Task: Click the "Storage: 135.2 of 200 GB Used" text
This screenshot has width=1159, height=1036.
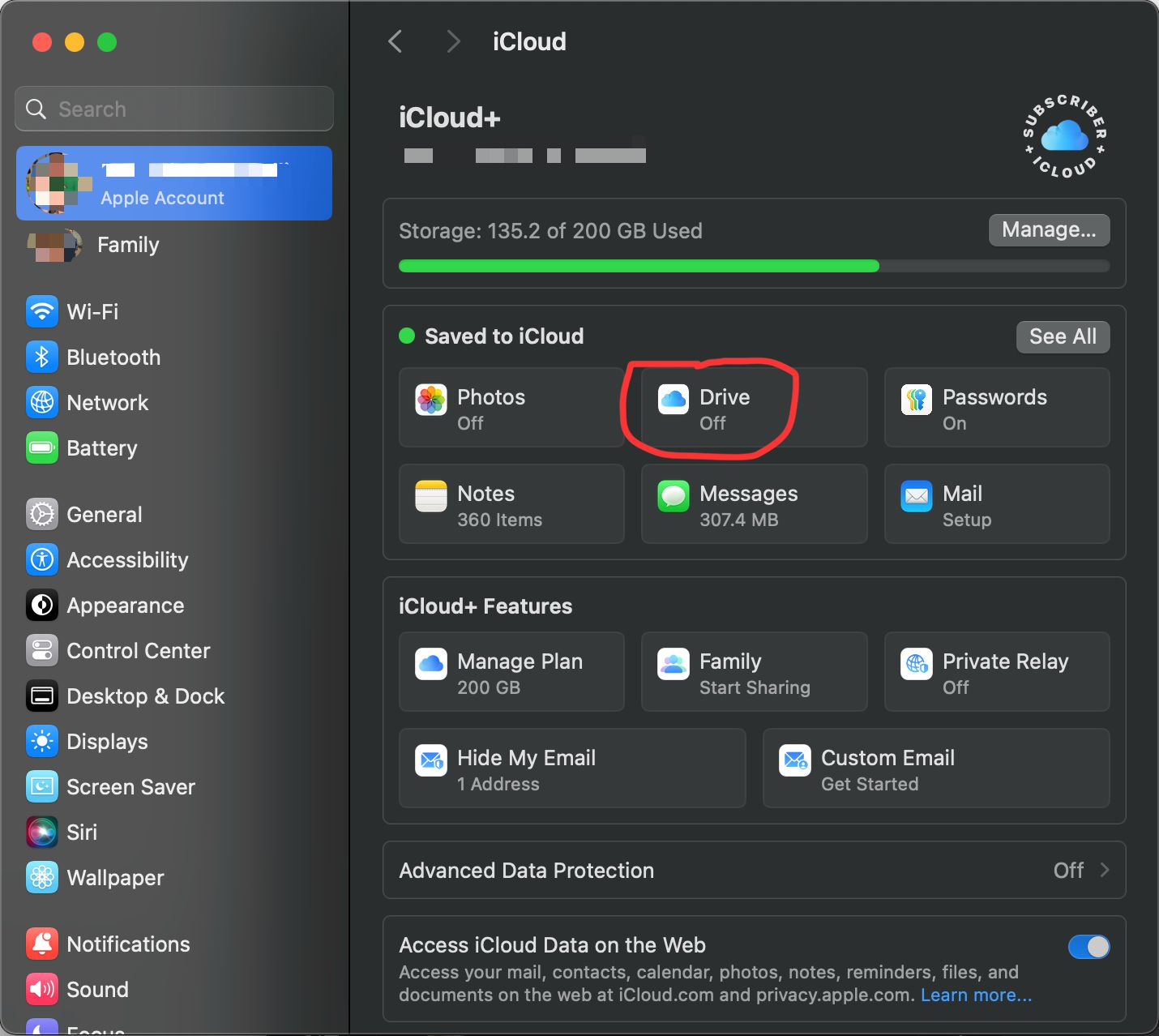Action: tap(550, 231)
